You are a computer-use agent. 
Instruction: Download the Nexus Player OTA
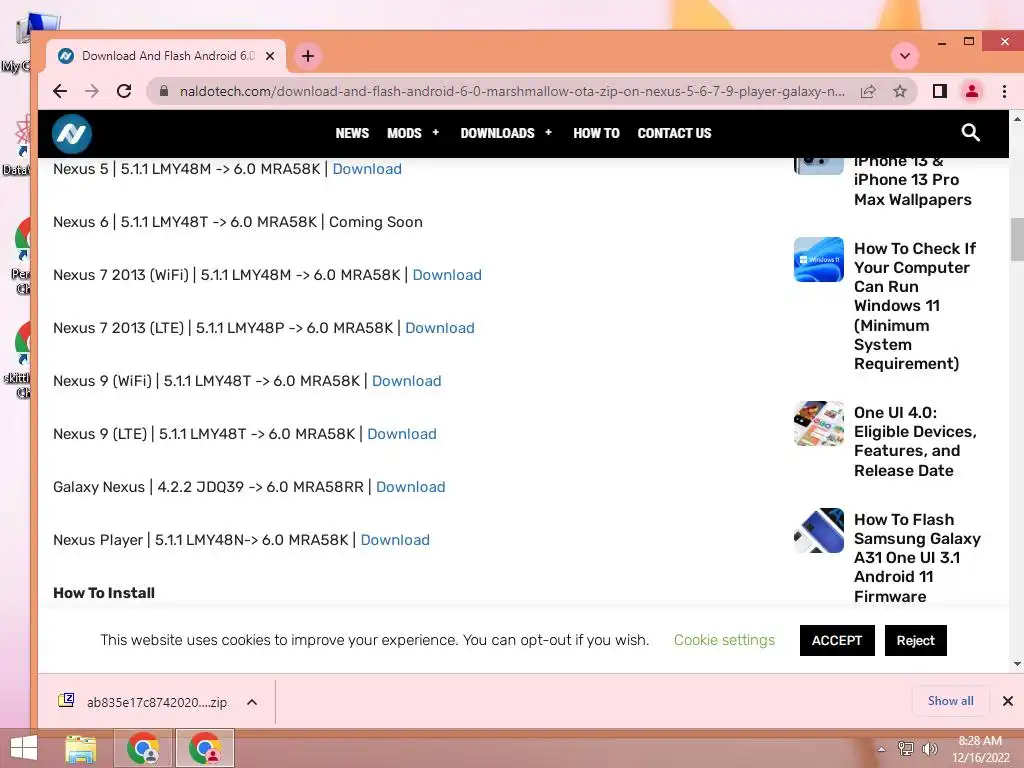click(395, 540)
